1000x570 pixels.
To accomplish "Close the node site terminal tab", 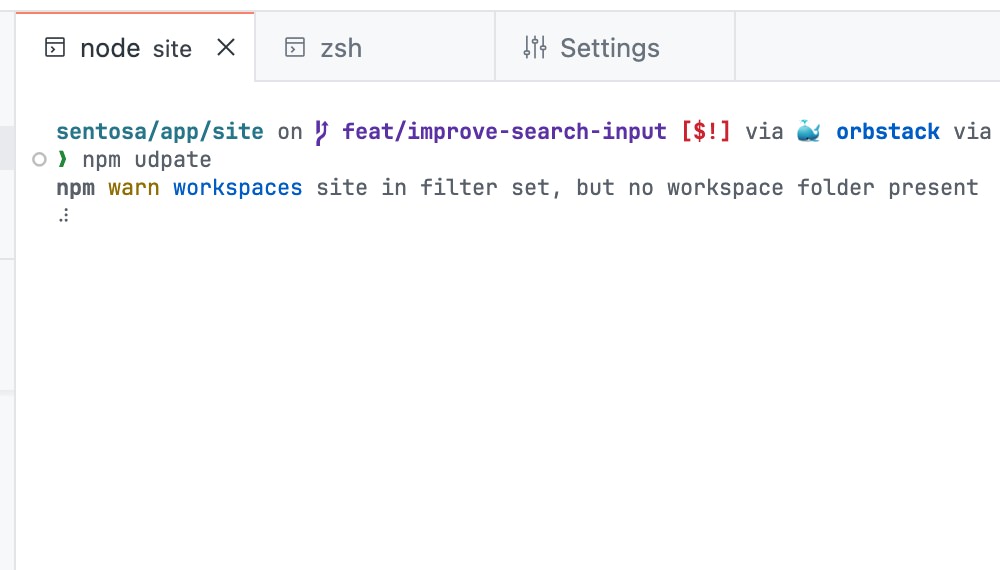I will point(226,47).
